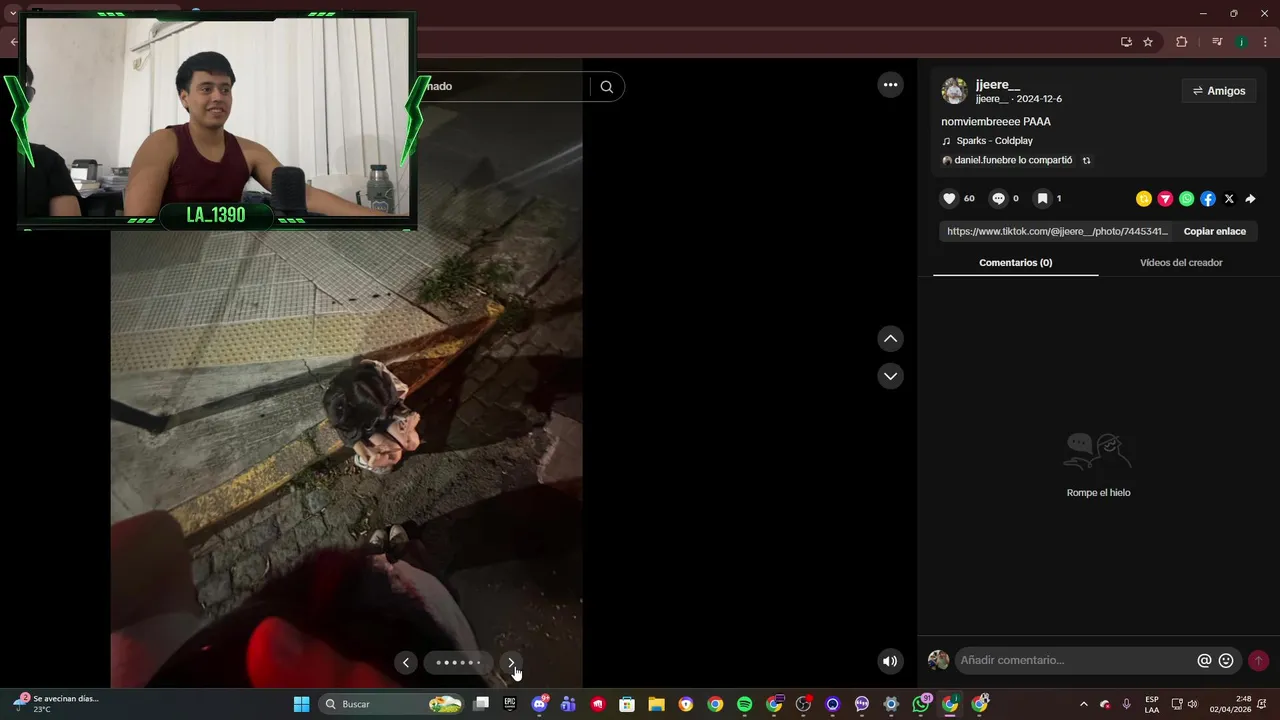Open the notification bell in system tray
Viewport: 1280px width, 720px height.
pyautogui.click(x=1263, y=704)
